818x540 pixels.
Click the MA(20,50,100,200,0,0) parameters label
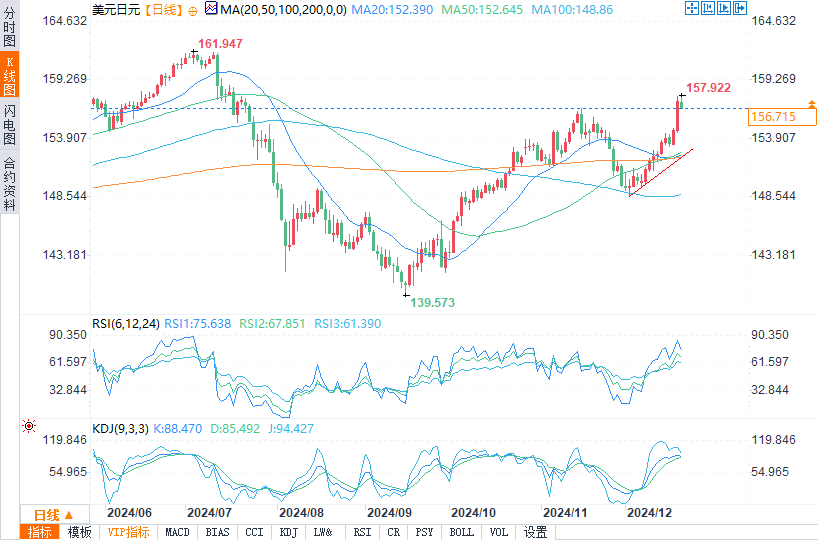click(x=283, y=9)
